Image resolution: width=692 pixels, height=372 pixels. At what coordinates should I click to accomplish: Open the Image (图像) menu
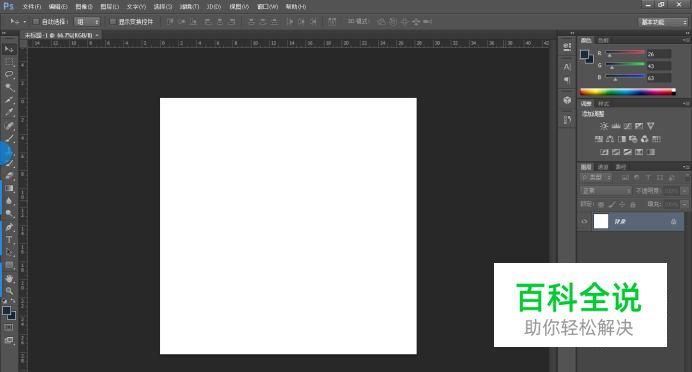[83, 7]
